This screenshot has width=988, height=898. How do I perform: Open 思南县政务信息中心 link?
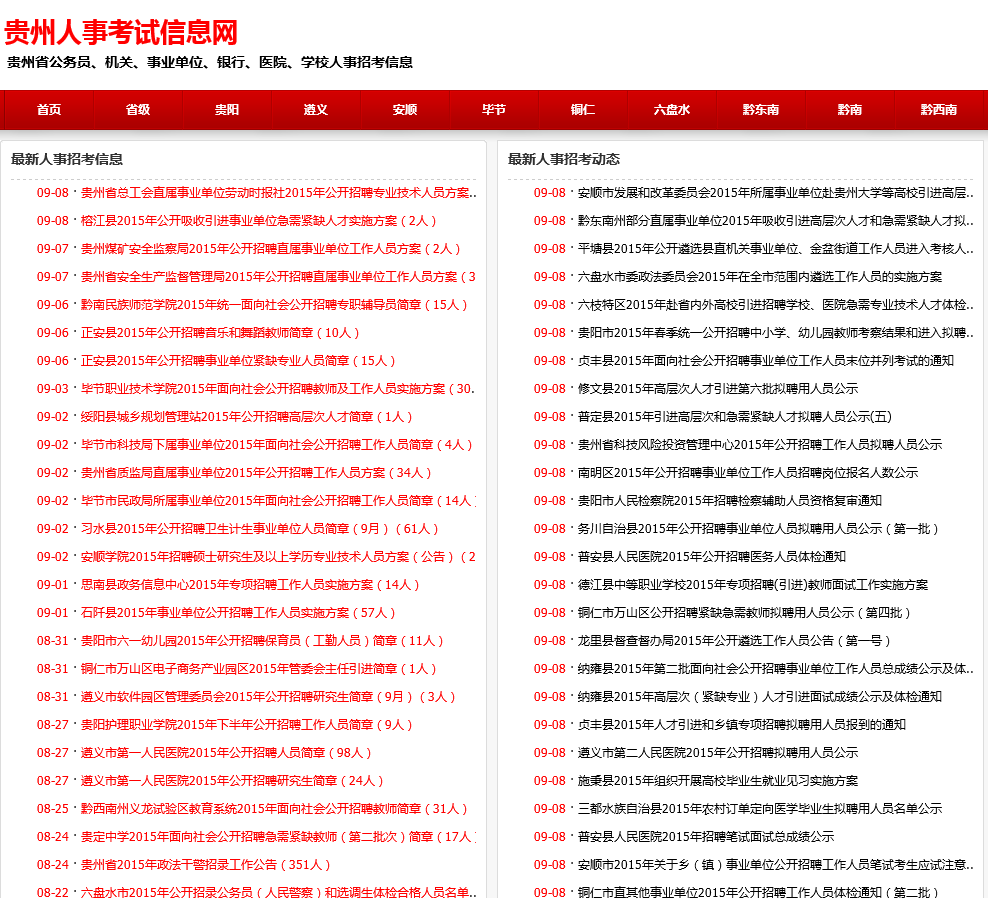click(x=250, y=585)
